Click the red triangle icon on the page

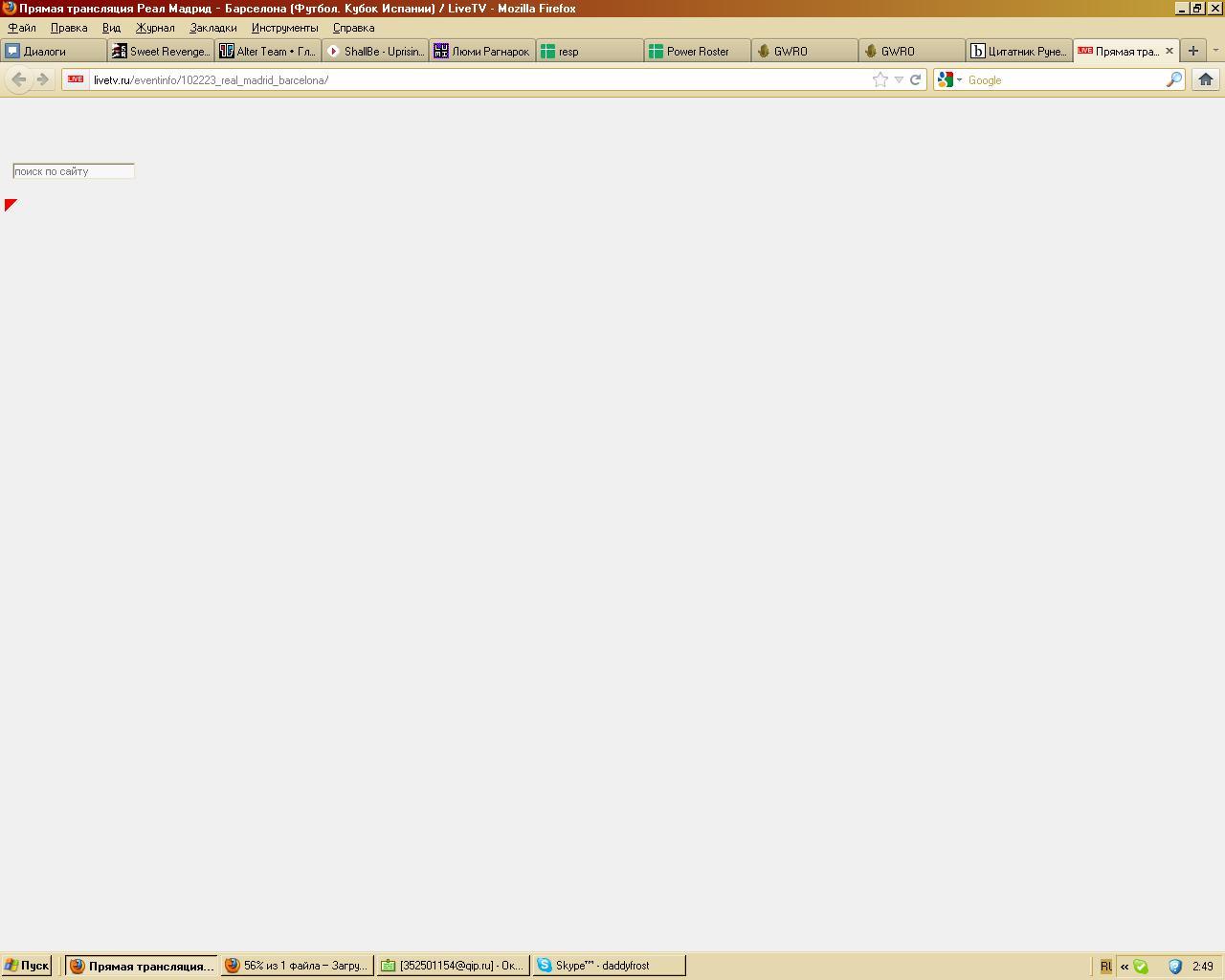point(11,205)
